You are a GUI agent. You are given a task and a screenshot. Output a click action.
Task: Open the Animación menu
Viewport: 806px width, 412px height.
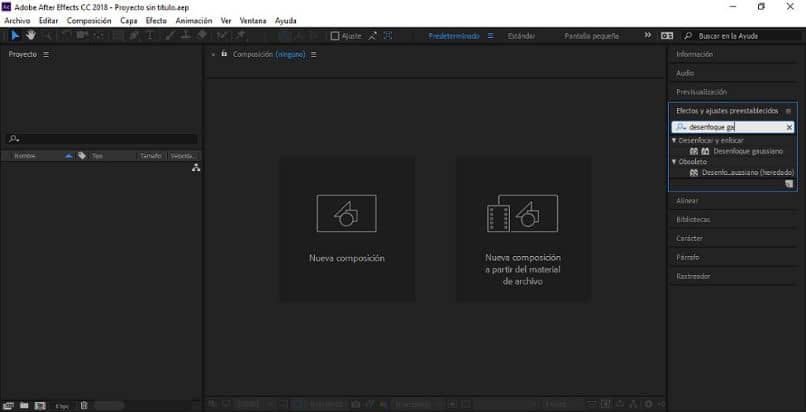194,21
